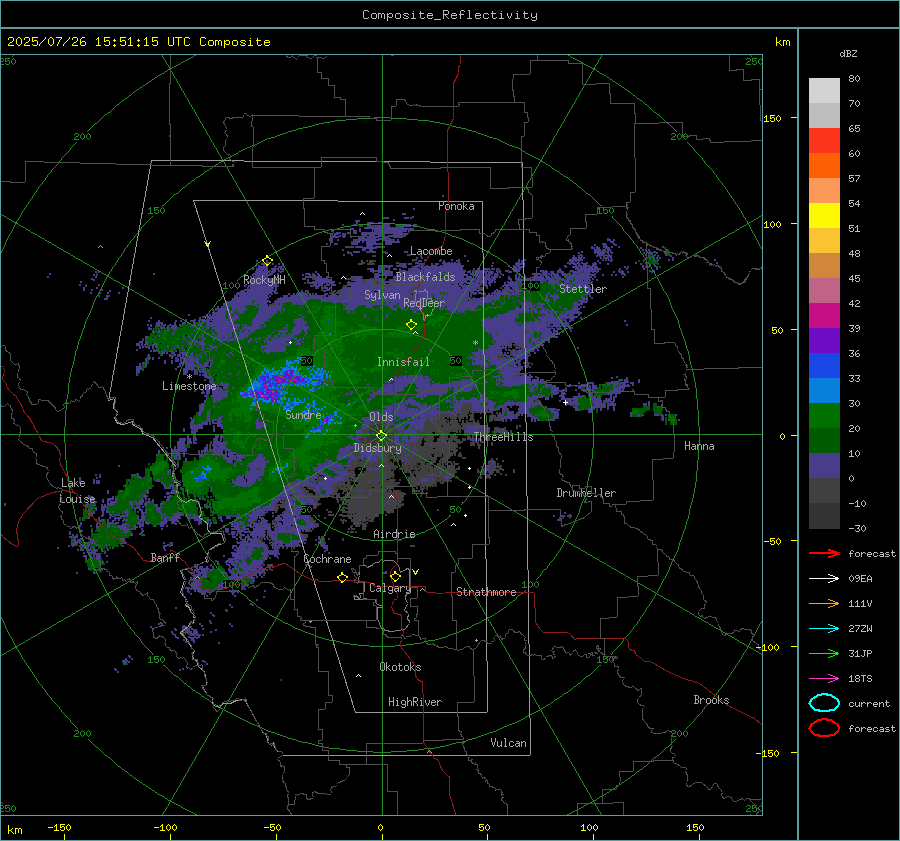The height and width of the screenshot is (841, 900).
Task: Click the Strathmore label
Action: [486, 592]
